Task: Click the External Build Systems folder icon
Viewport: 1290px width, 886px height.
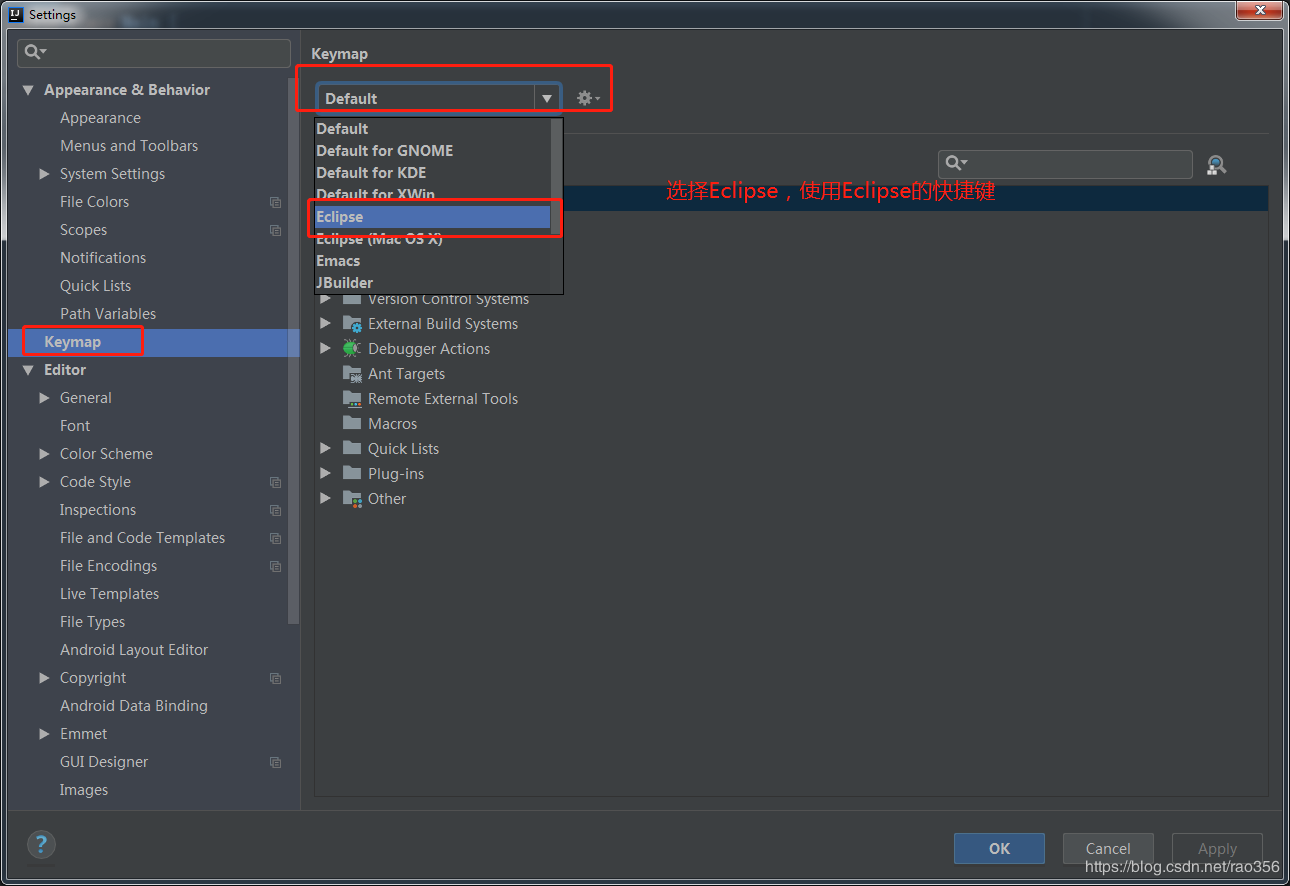Action: (x=352, y=324)
